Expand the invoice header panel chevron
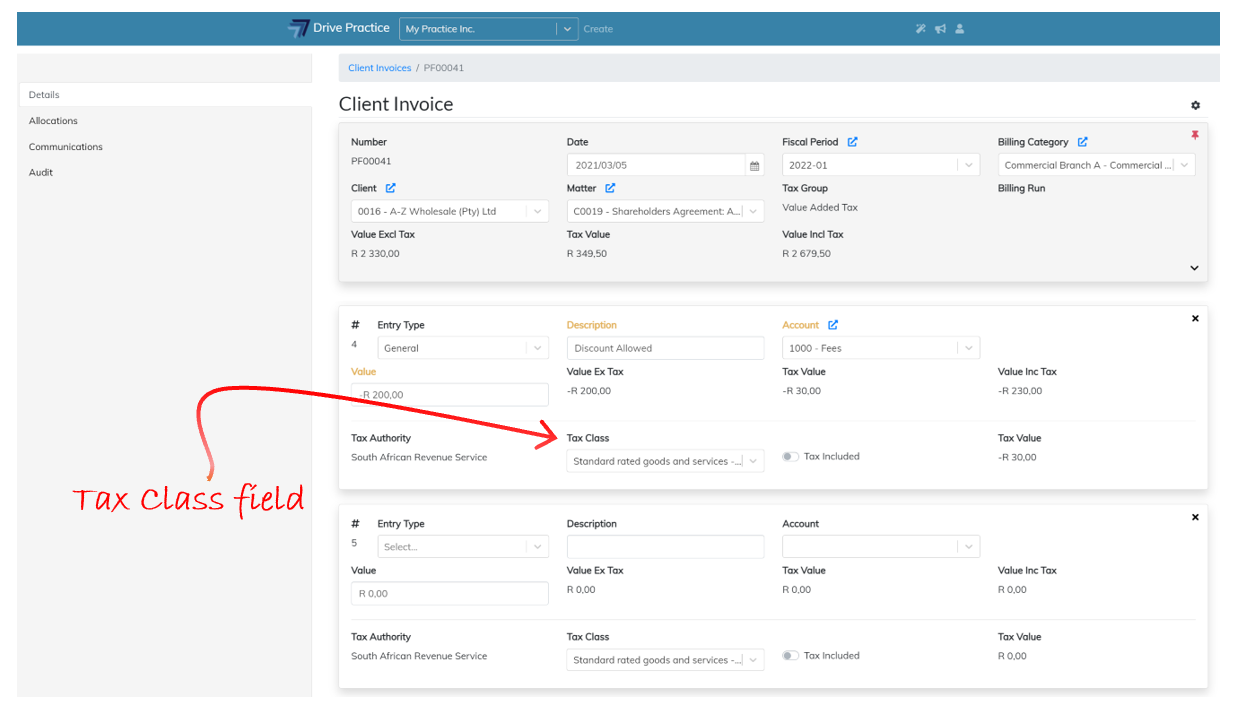1238x715 pixels. coord(1194,268)
